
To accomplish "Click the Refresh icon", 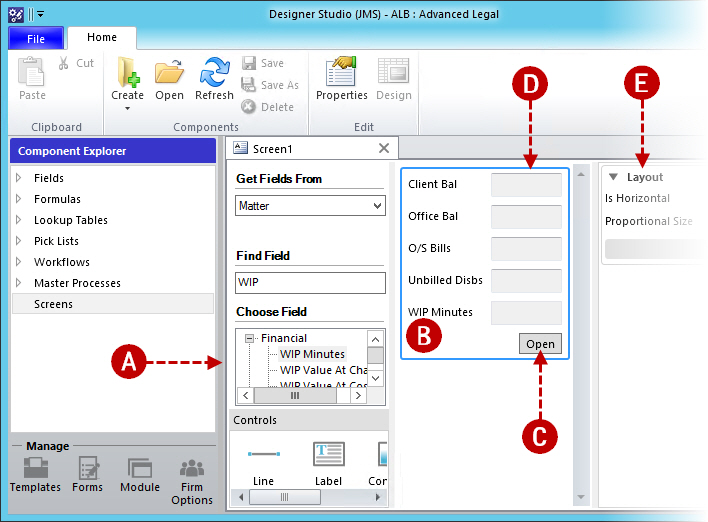I will 214,73.
